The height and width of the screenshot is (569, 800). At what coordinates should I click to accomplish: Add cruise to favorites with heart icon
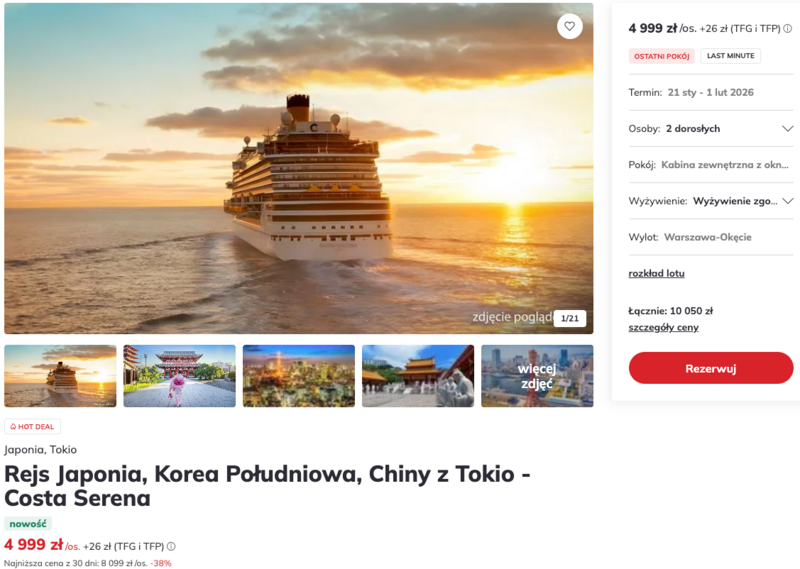(569, 27)
